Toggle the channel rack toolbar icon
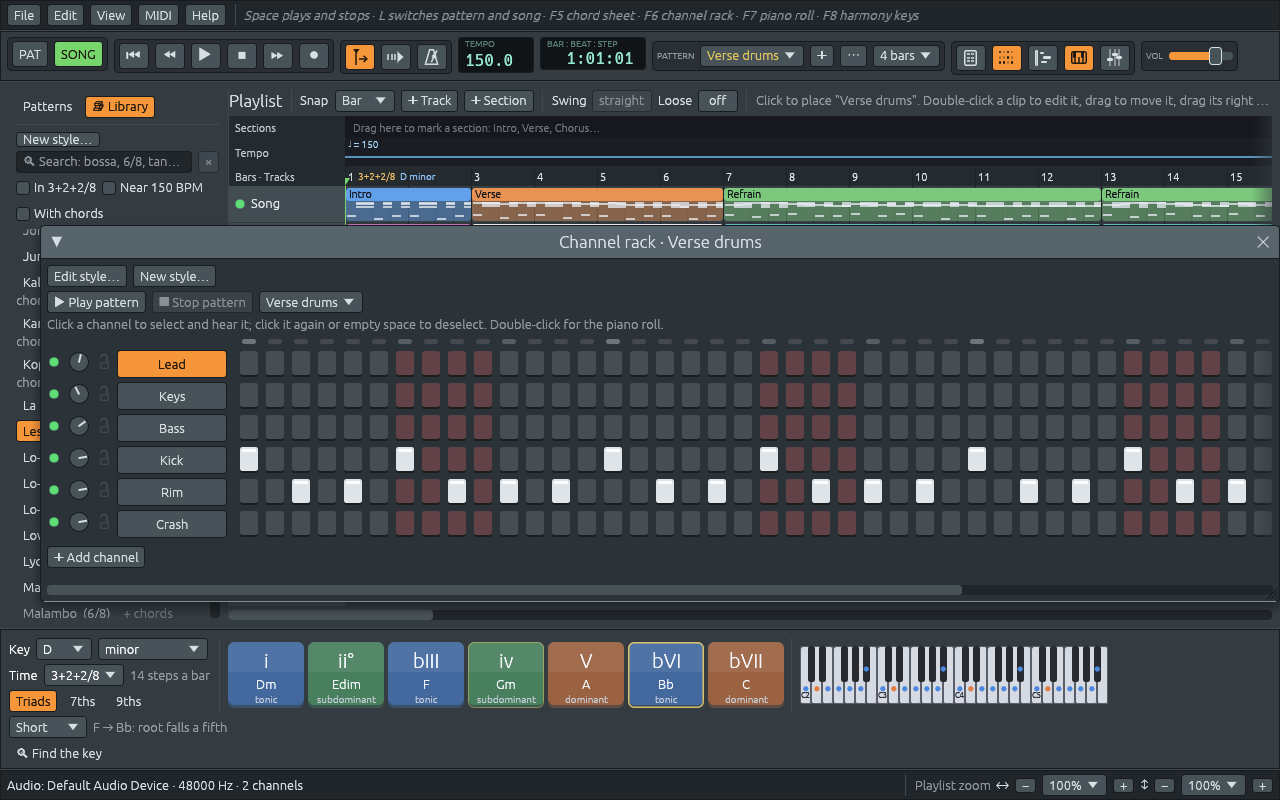 (x=1007, y=57)
